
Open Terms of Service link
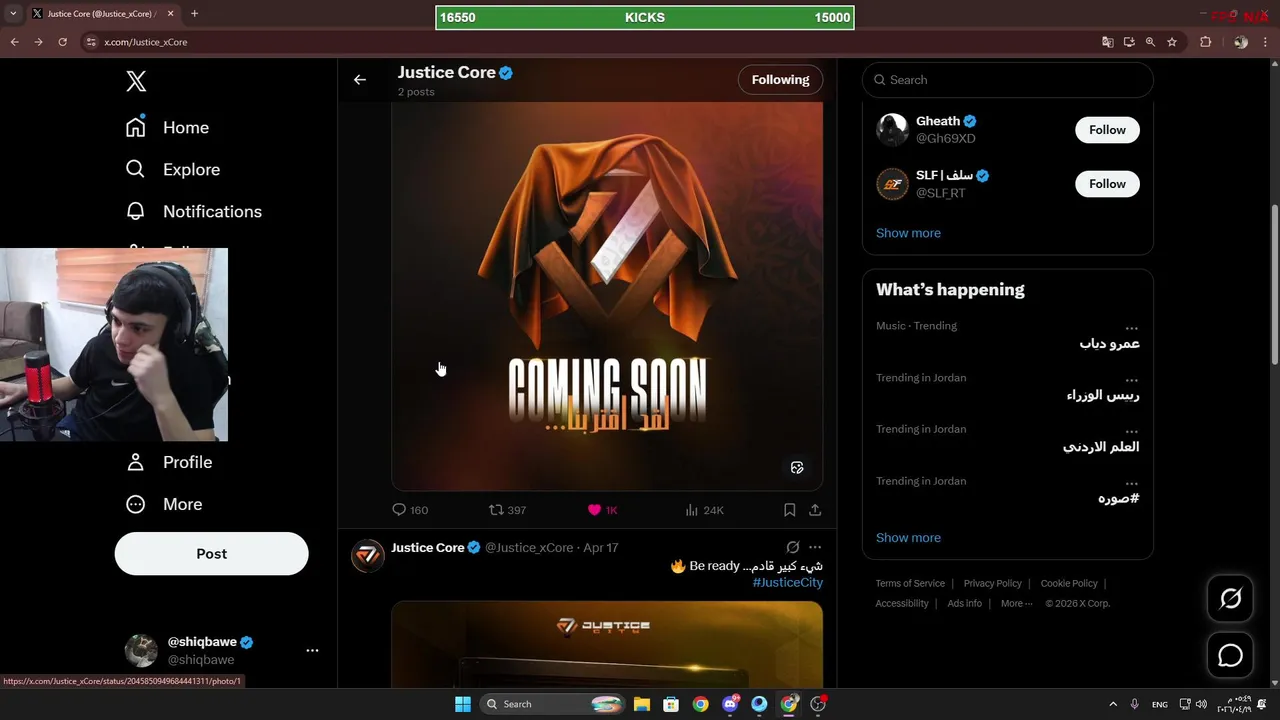[x=910, y=583]
